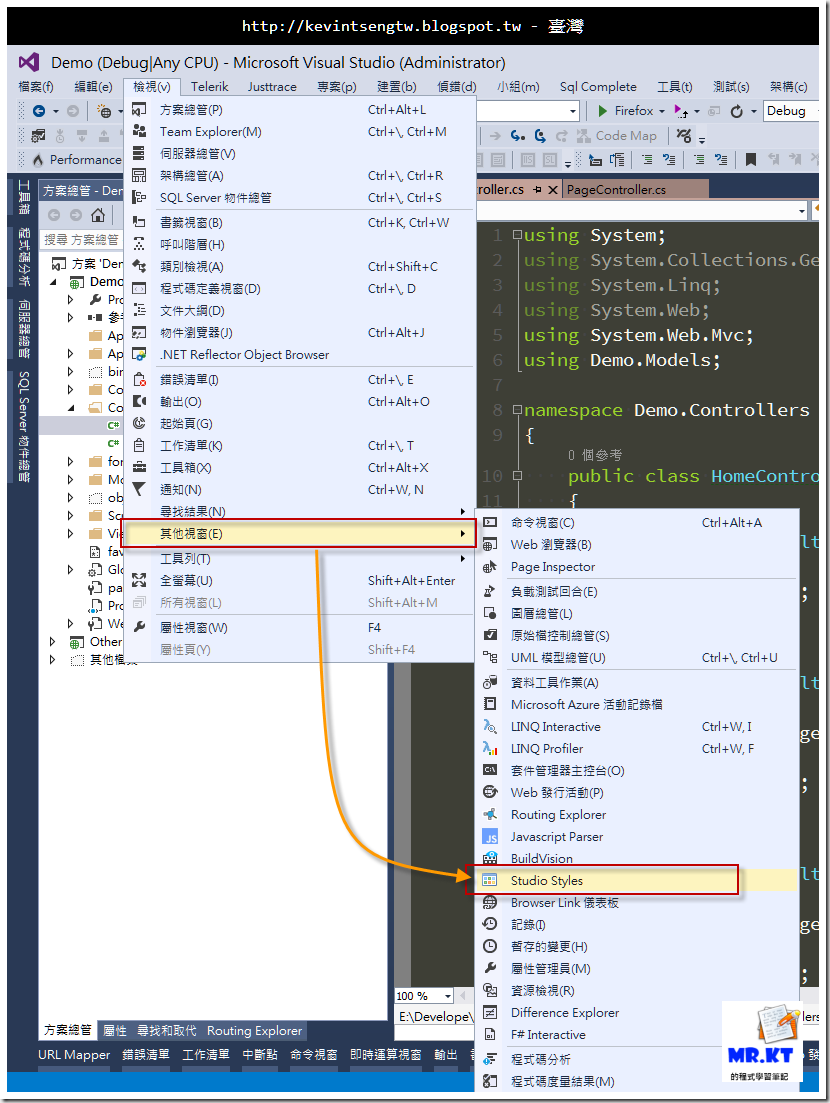Click the 輸出(O) output icon
The image size is (830, 1103).
(139, 402)
